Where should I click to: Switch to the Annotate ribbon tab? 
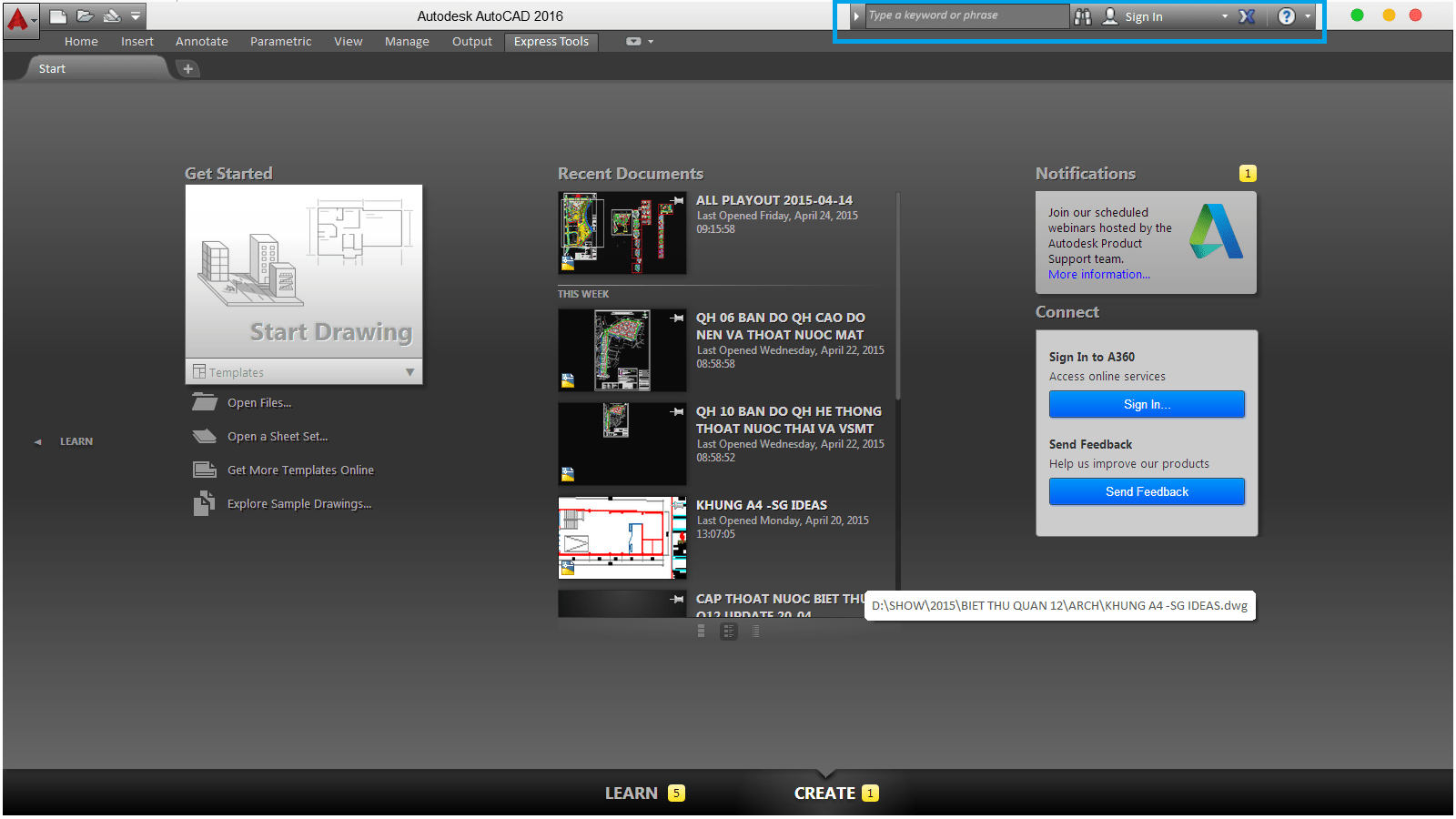pyautogui.click(x=202, y=42)
